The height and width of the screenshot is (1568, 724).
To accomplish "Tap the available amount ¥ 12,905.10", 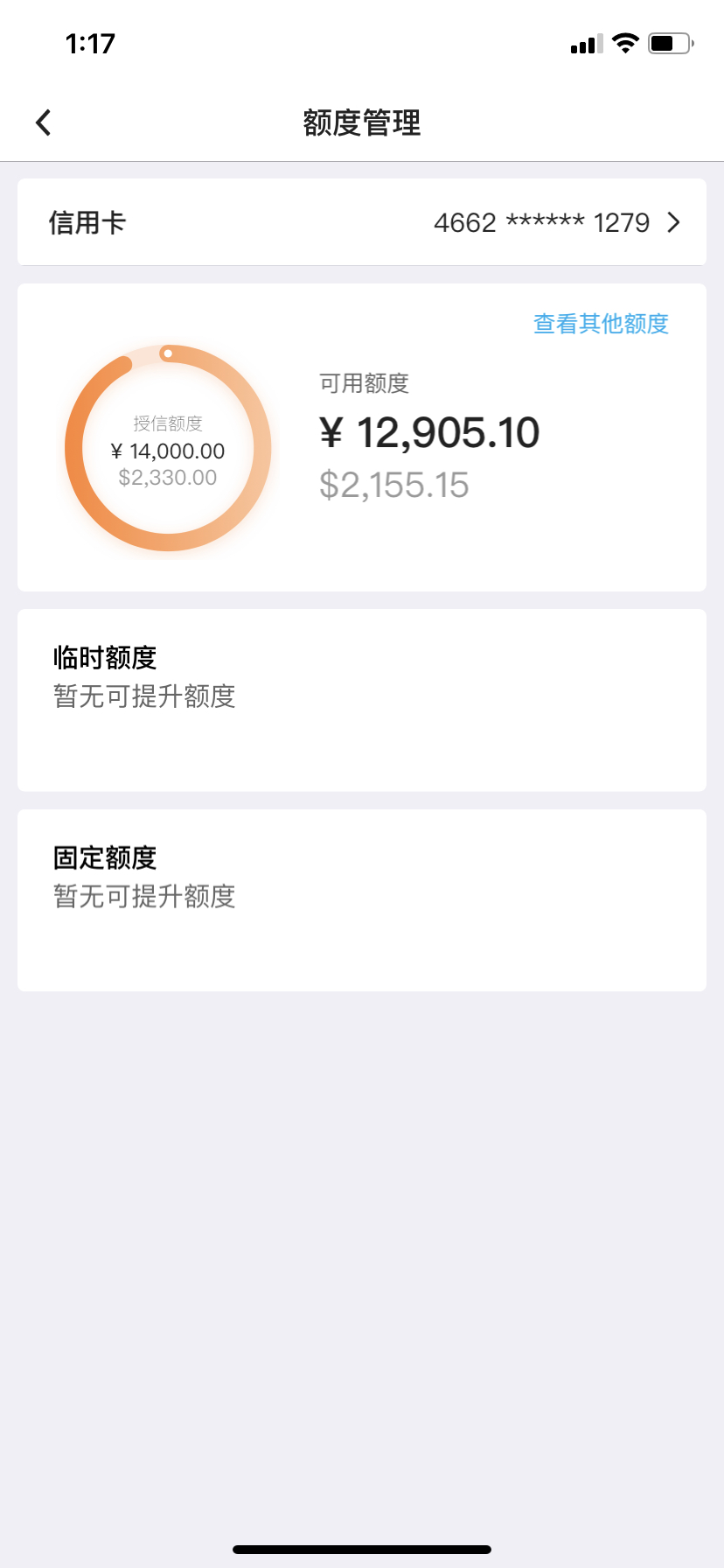I will coord(429,432).
